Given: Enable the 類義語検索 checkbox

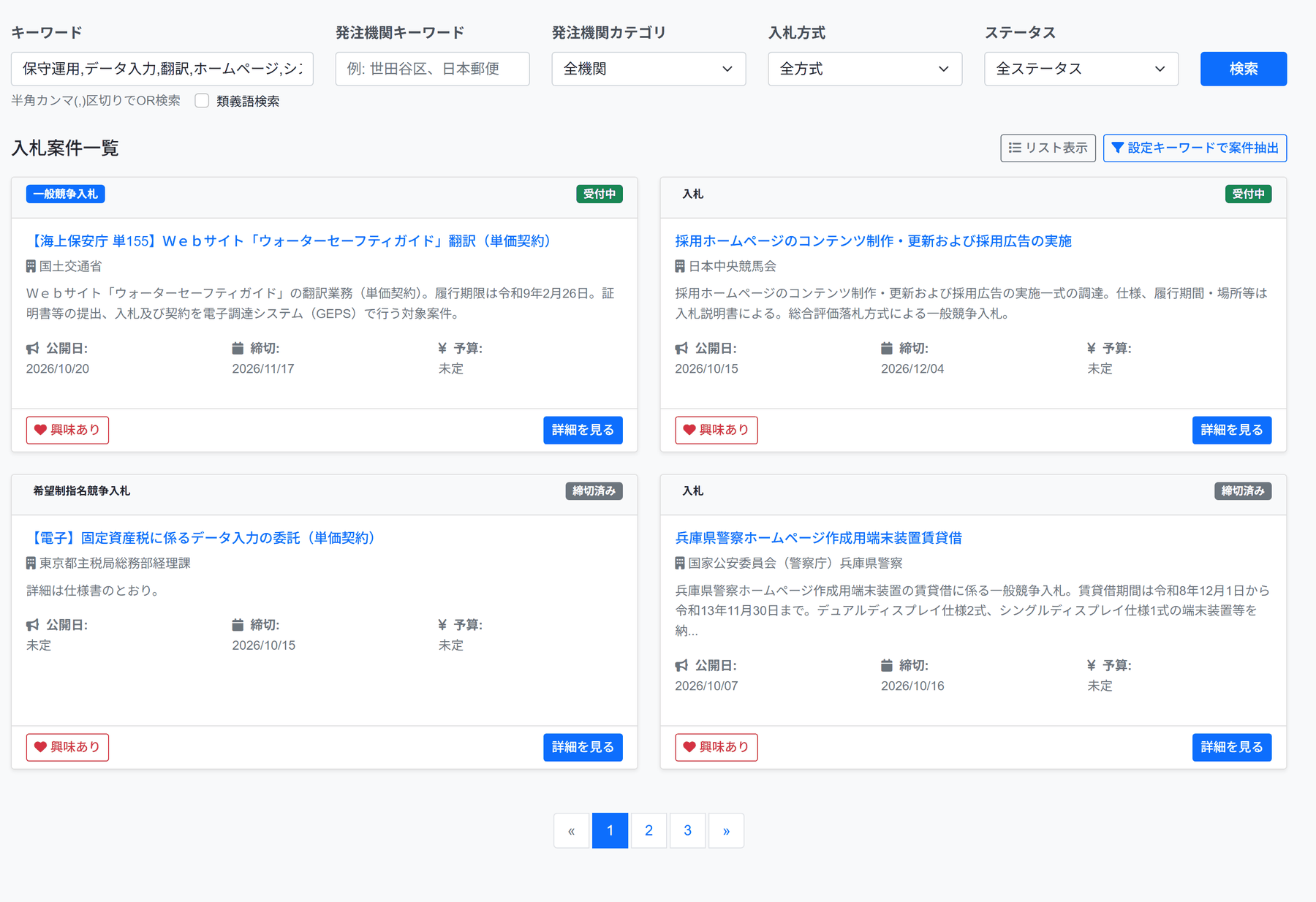Looking at the screenshot, I should [202, 101].
